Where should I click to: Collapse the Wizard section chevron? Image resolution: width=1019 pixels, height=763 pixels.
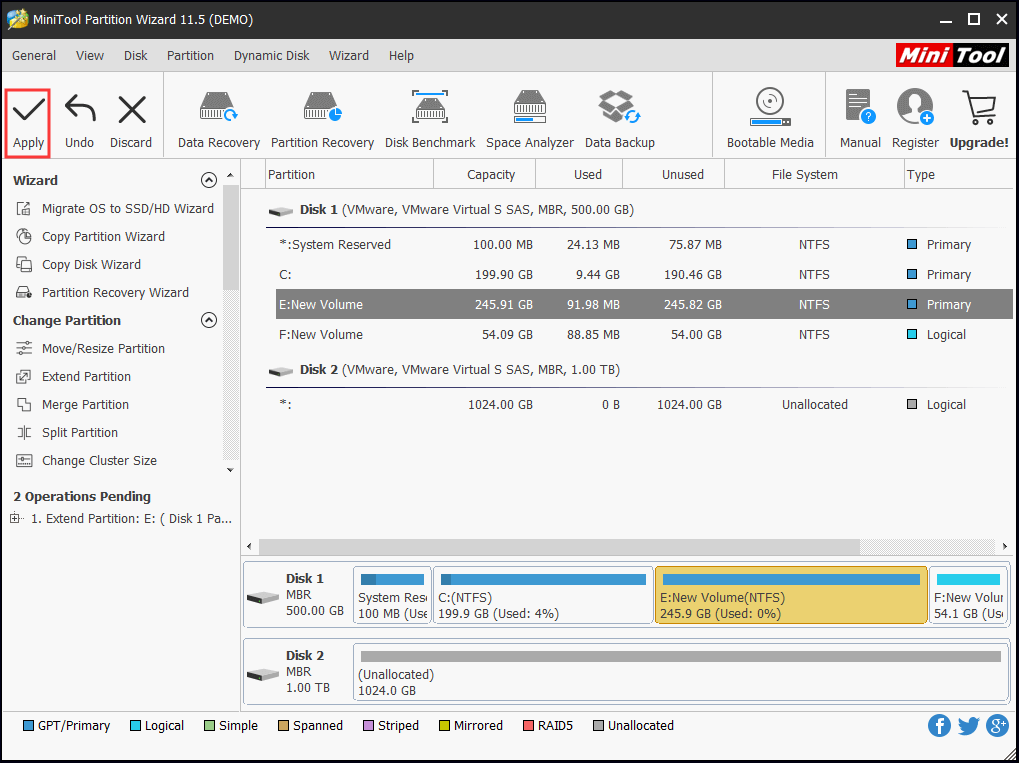[x=209, y=181]
